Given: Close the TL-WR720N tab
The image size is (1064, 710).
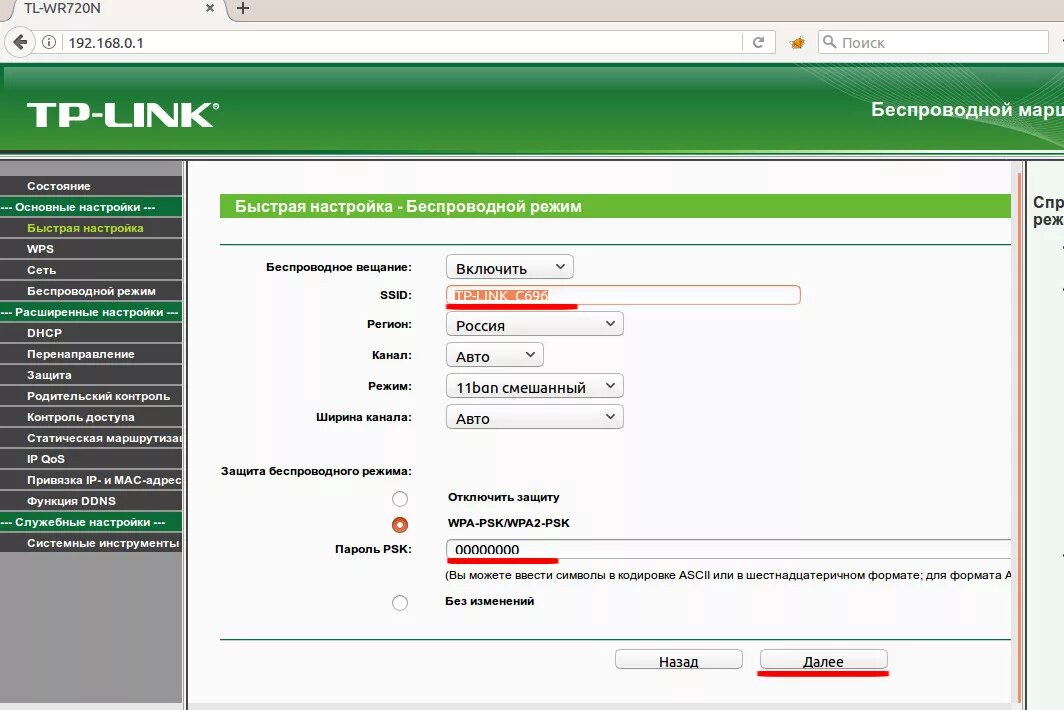Looking at the screenshot, I should pyautogui.click(x=210, y=8).
